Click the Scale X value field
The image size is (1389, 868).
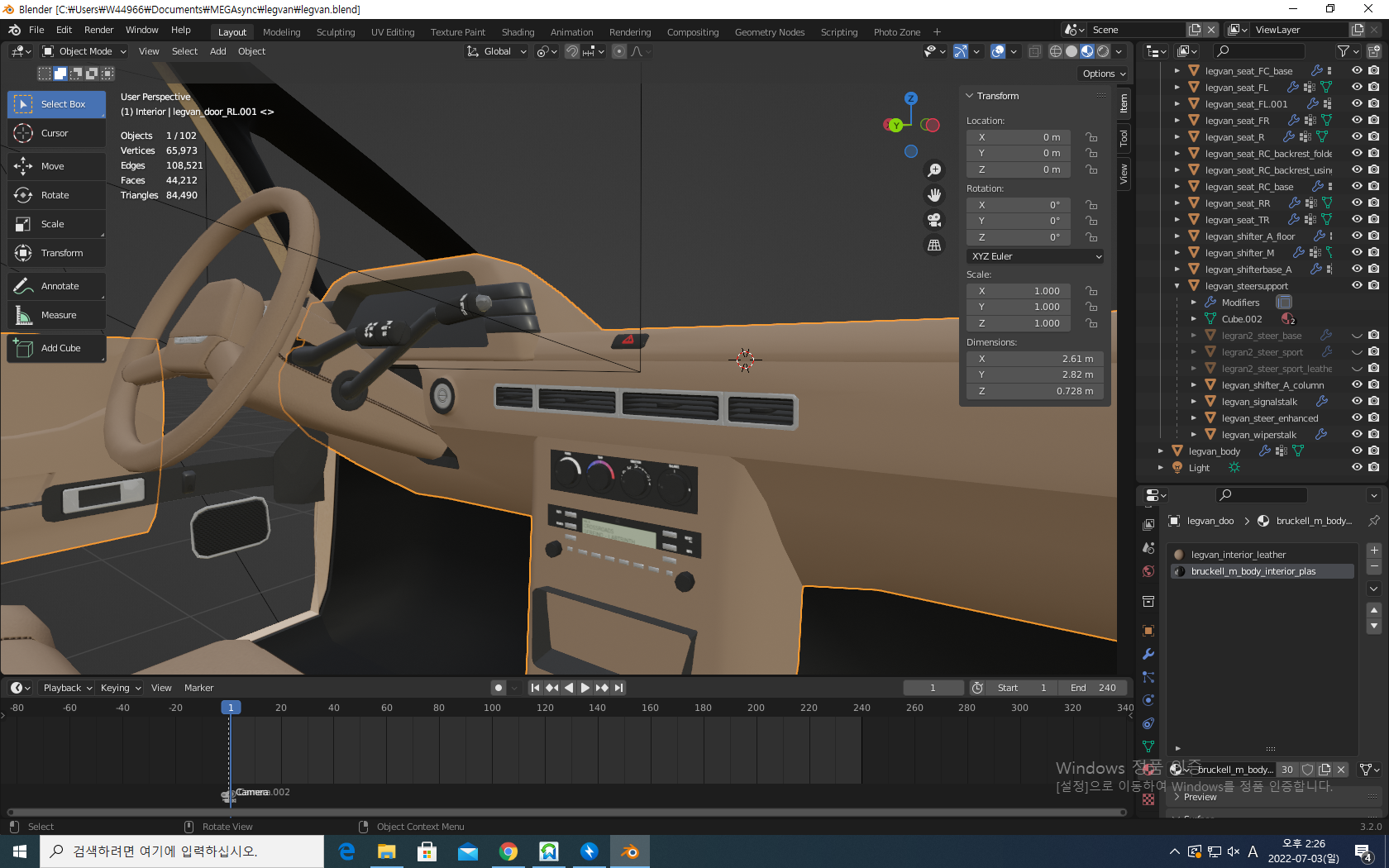1019,291
